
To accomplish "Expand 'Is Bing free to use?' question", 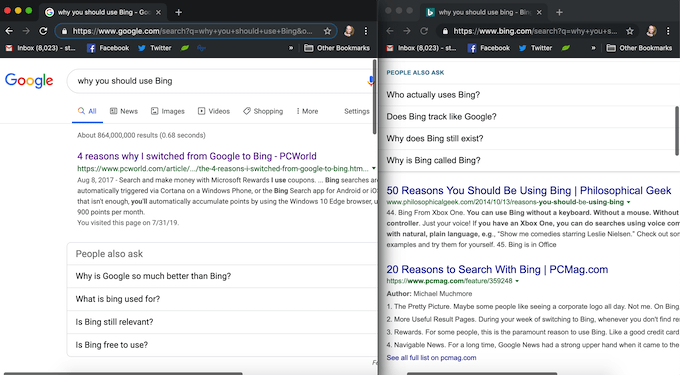I will click(222, 345).
